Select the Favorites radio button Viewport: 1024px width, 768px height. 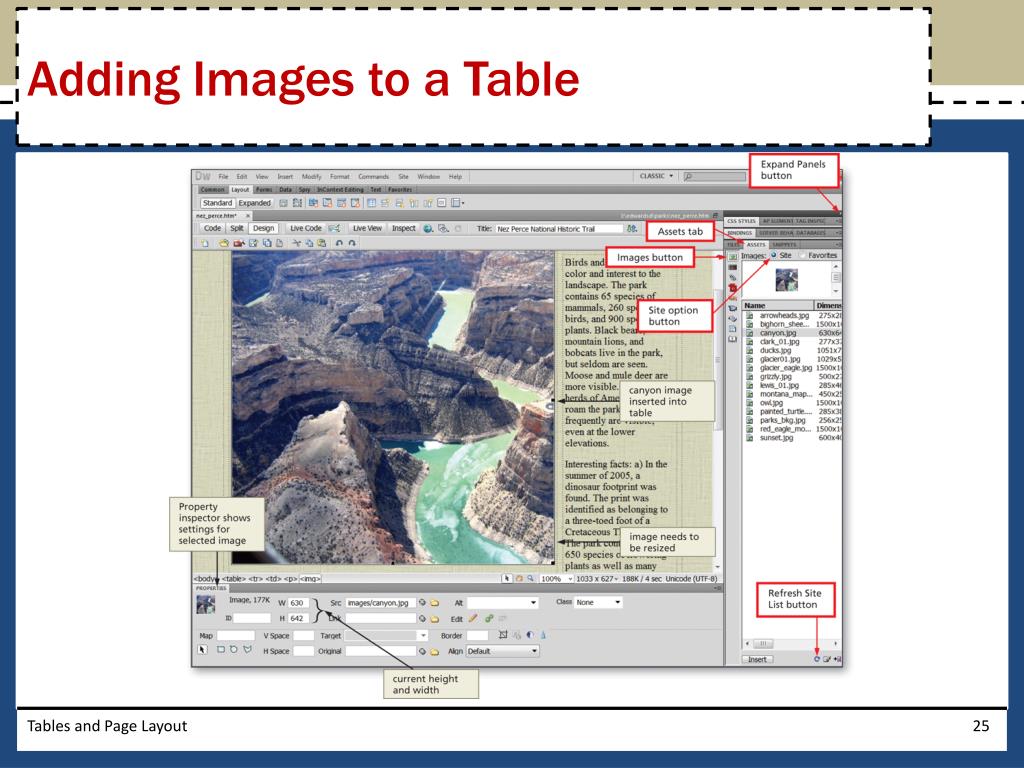[x=803, y=255]
